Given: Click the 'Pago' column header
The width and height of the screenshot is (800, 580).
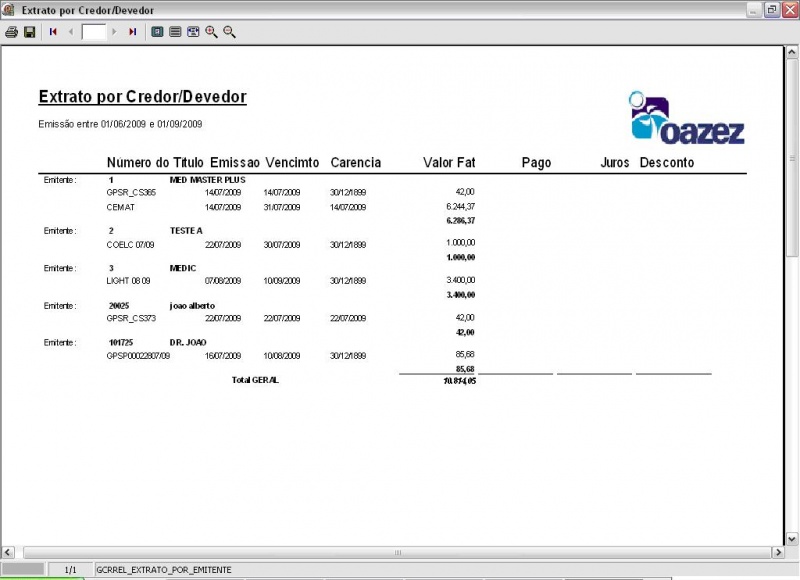Looking at the screenshot, I should 536,163.
